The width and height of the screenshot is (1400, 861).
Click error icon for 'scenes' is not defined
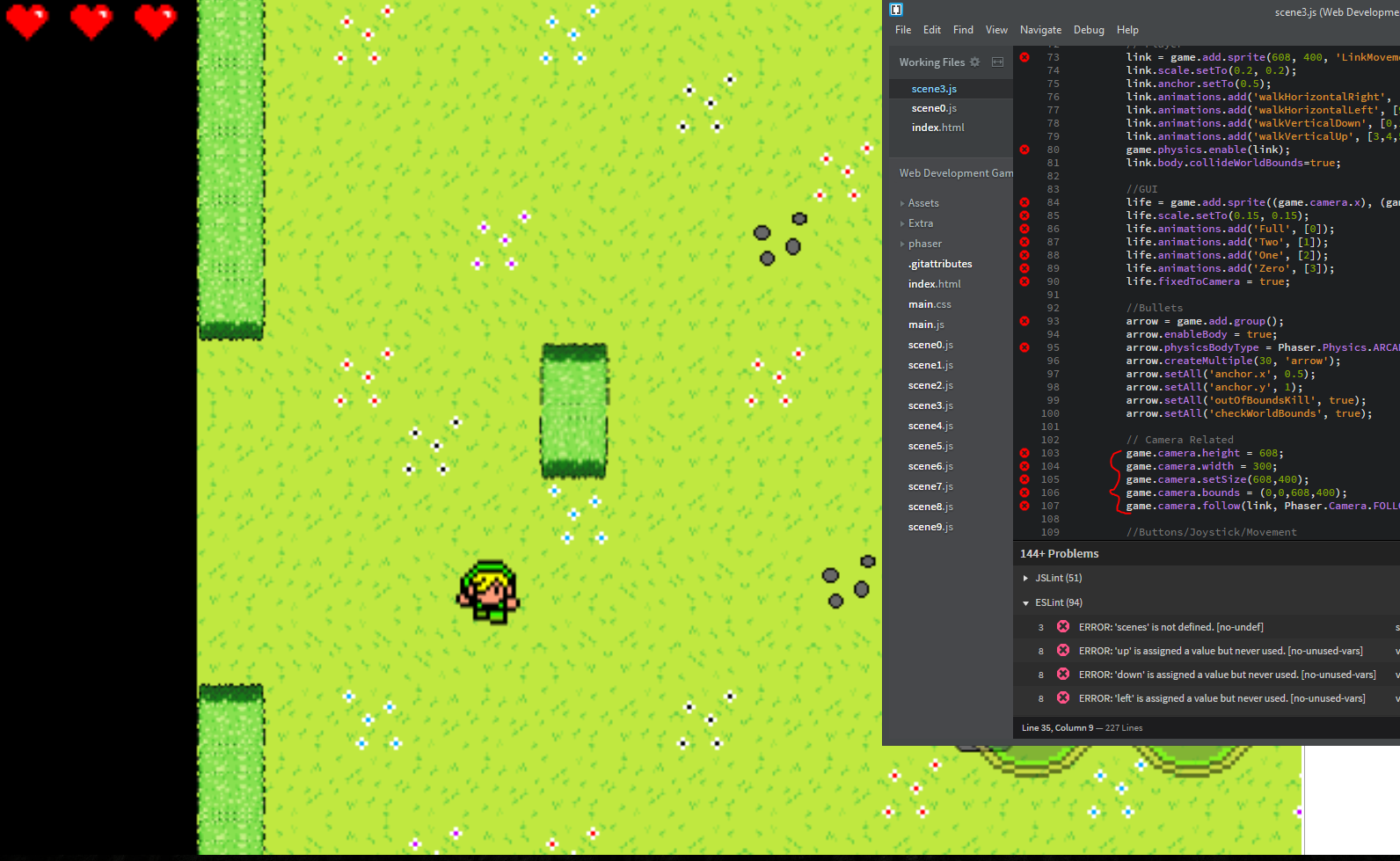[1063, 626]
